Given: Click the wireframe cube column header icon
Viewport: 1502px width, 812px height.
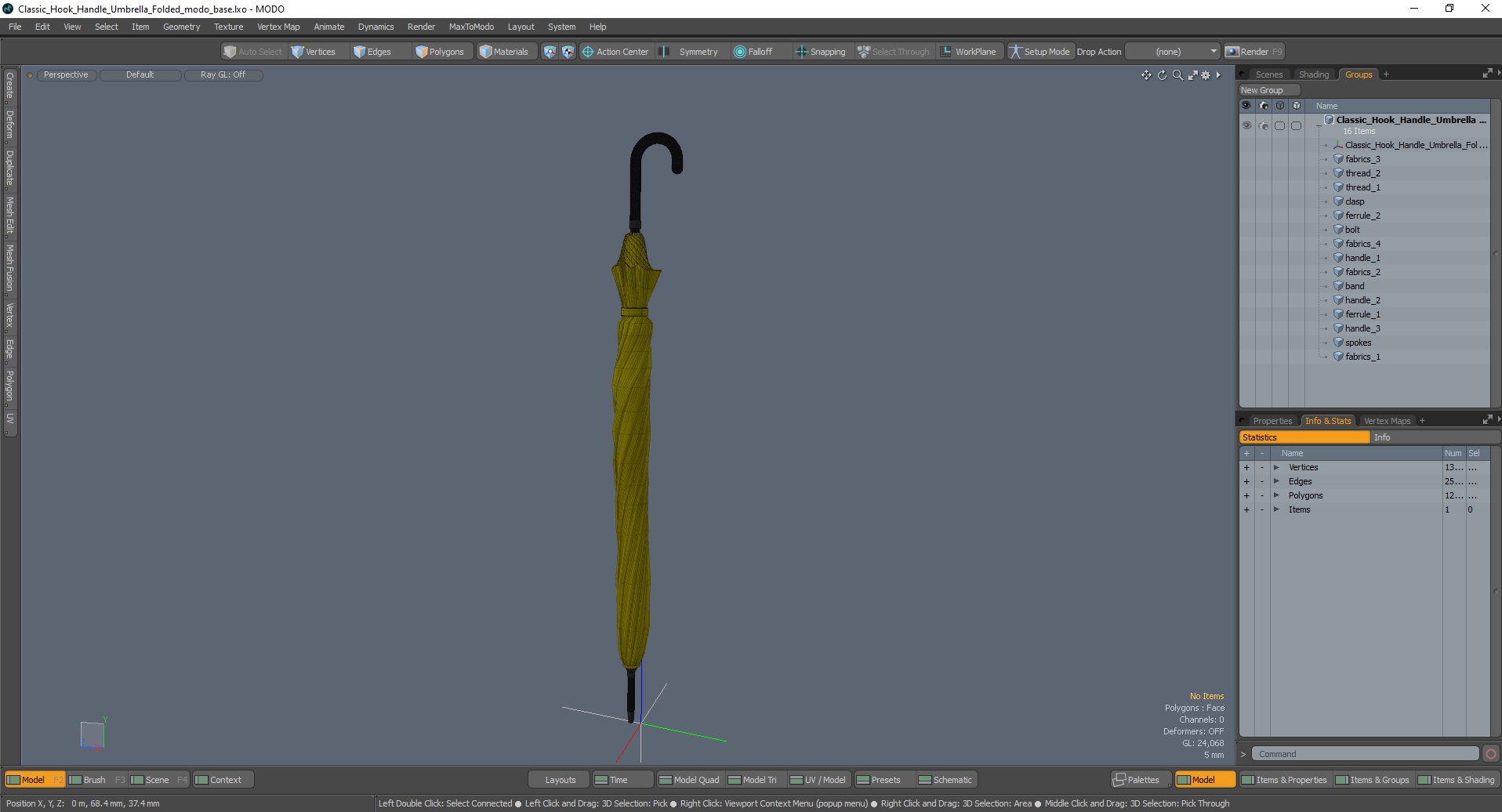Looking at the screenshot, I should pos(1280,106).
